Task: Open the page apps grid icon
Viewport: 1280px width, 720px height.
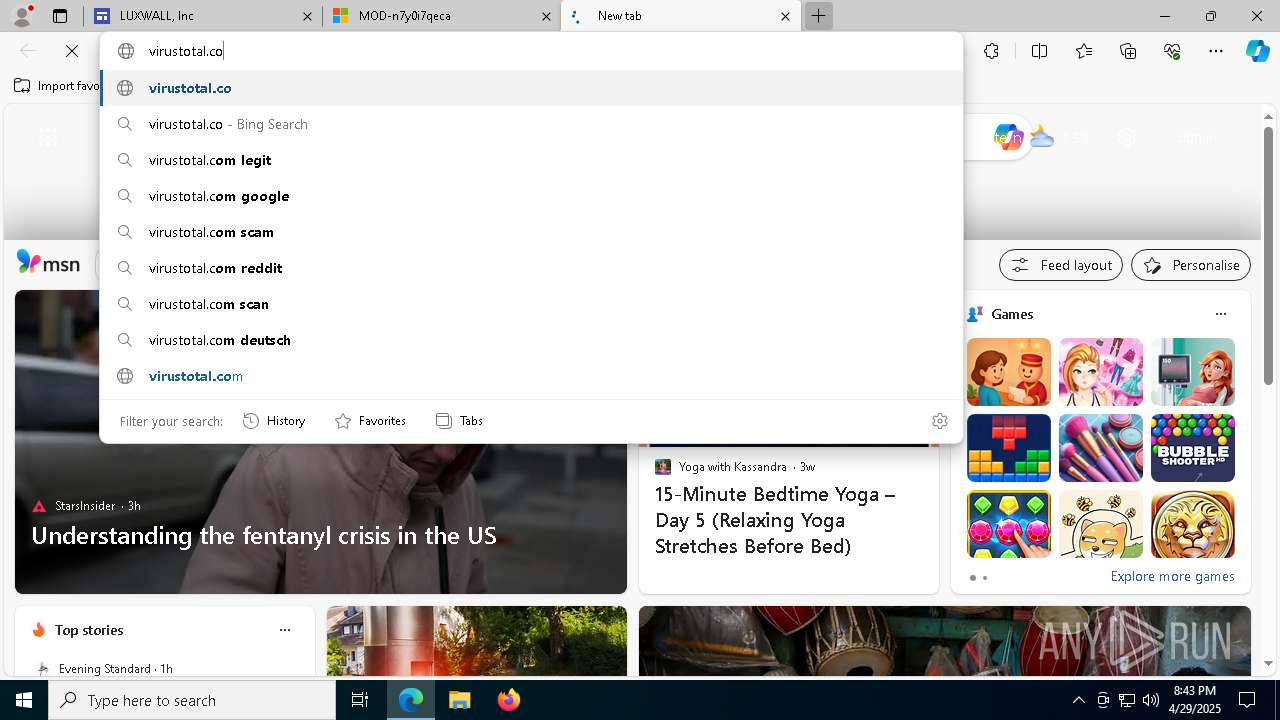Action: coord(47,138)
